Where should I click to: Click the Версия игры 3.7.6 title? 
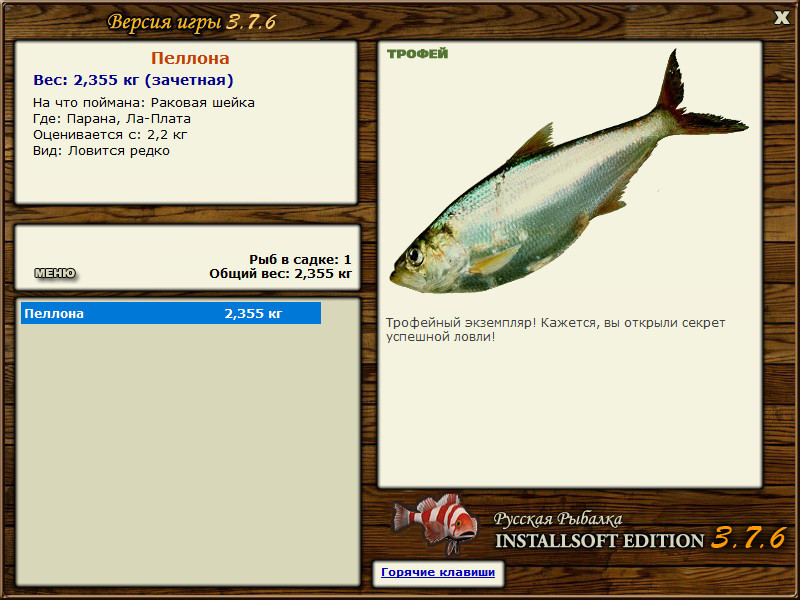tap(192, 22)
